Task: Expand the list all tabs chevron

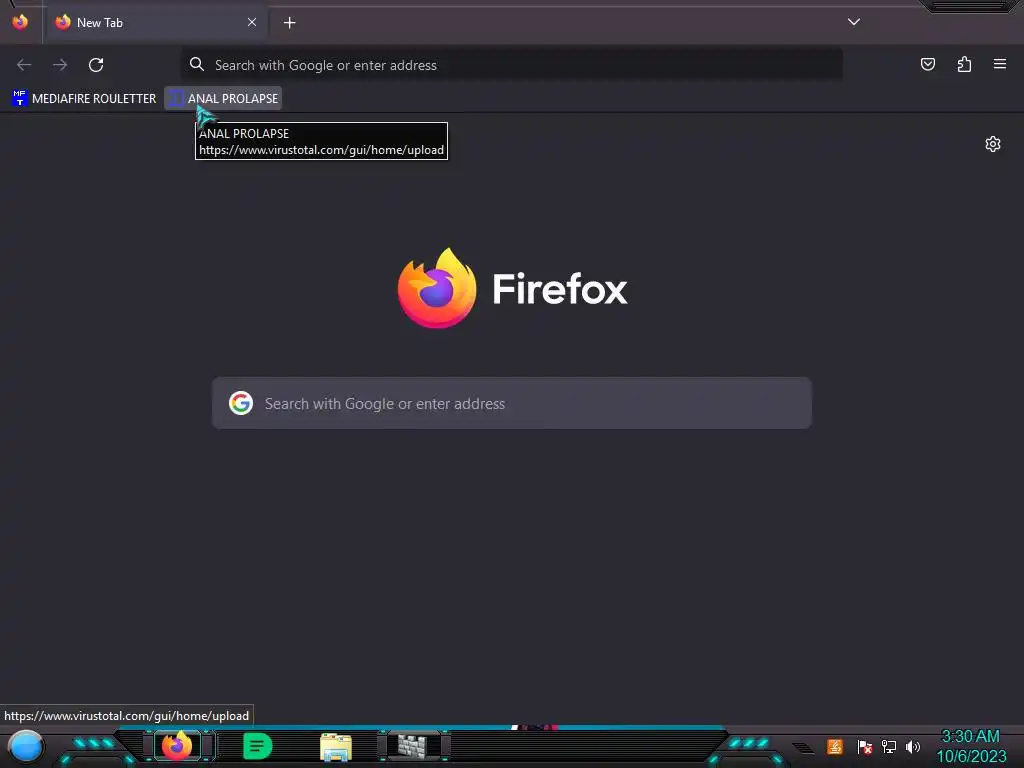Action: click(854, 22)
